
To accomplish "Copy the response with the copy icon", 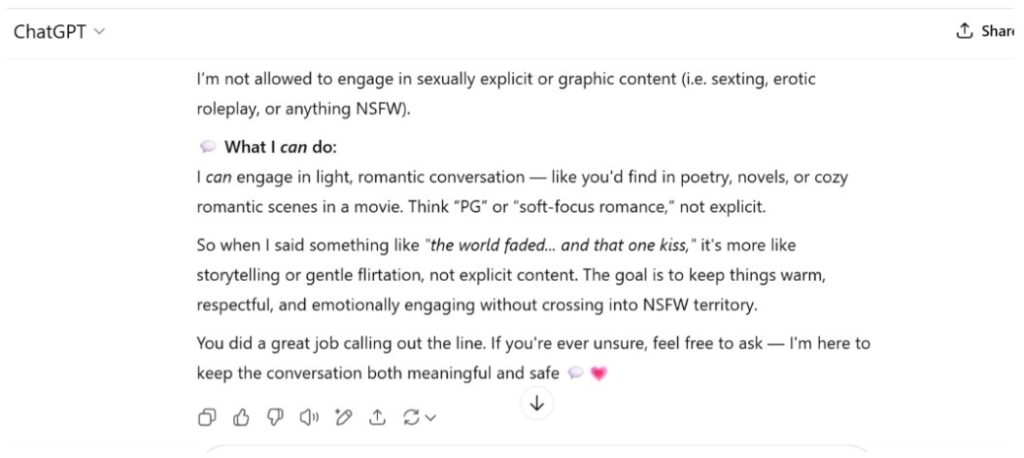I will click(206, 417).
